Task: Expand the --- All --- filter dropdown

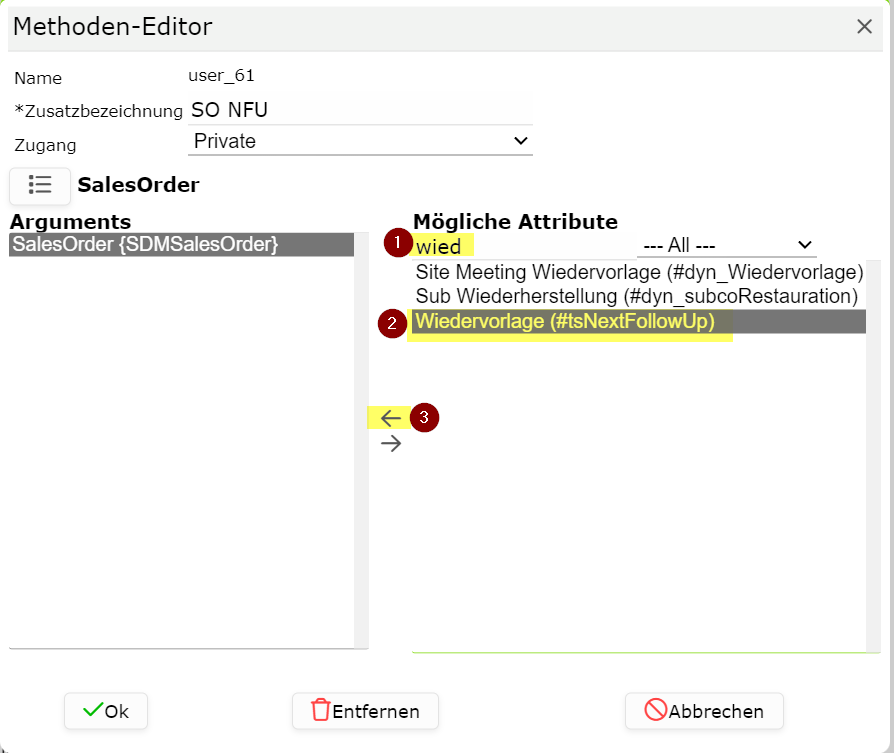Action: tap(727, 246)
